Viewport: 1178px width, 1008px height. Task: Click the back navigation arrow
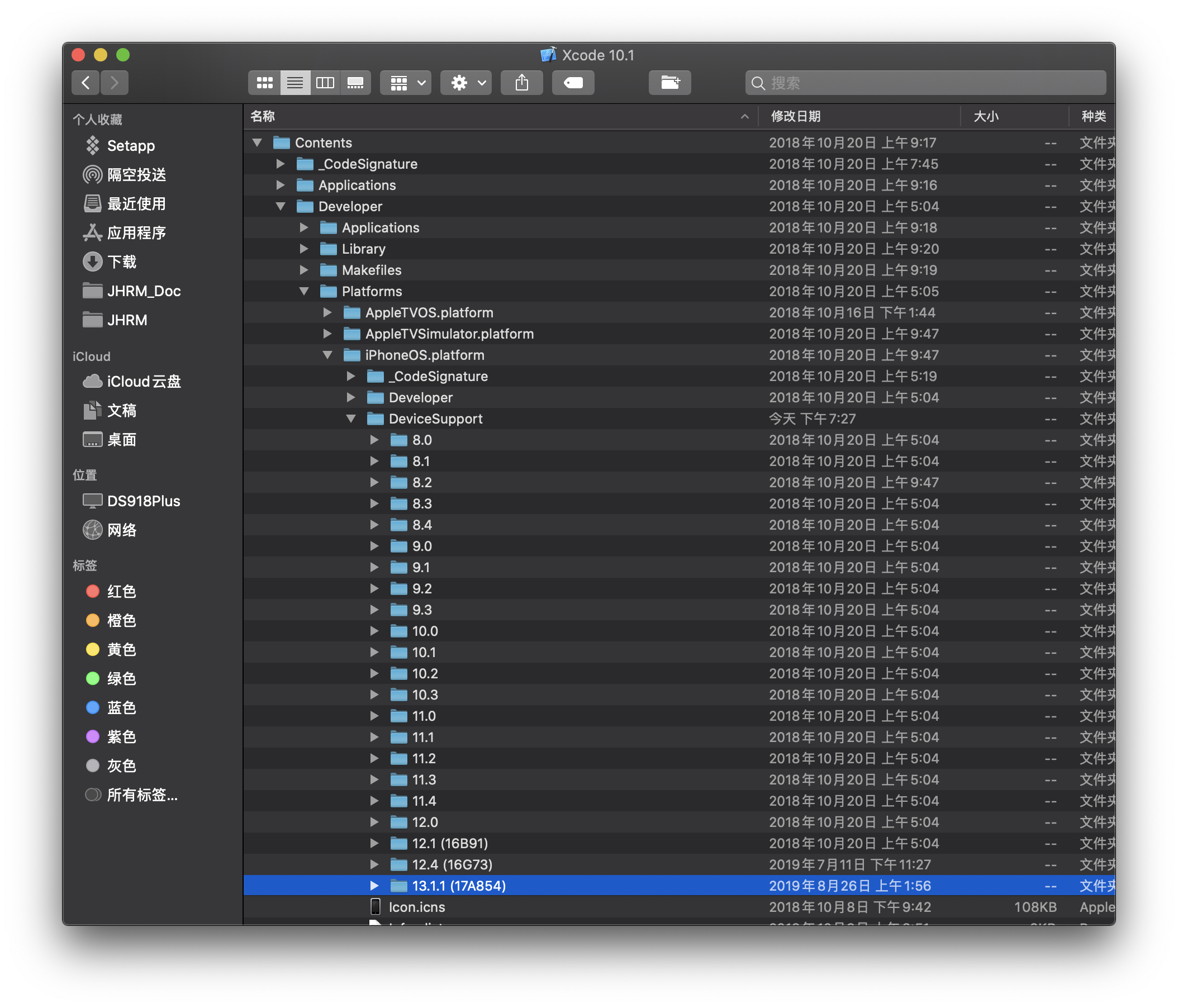pyautogui.click(x=85, y=83)
